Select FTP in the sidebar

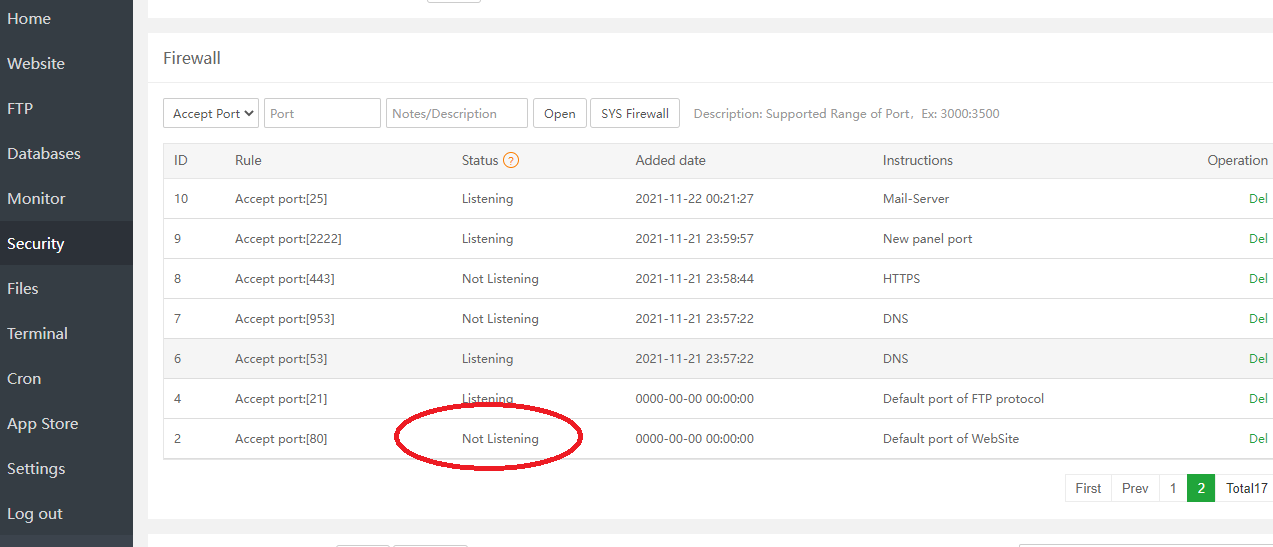[20, 109]
